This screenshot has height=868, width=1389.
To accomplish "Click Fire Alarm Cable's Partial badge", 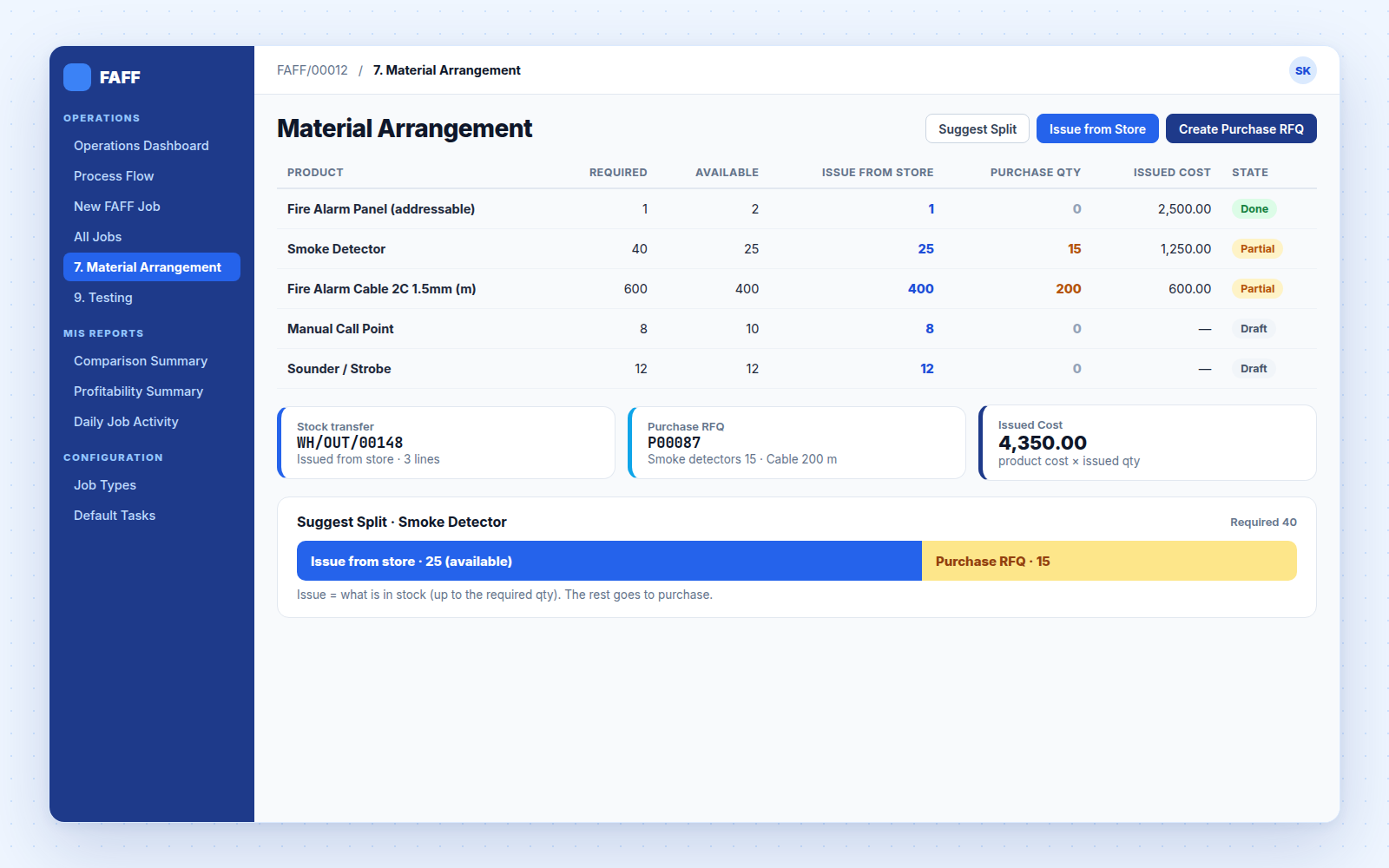I will (x=1257, y=289).
